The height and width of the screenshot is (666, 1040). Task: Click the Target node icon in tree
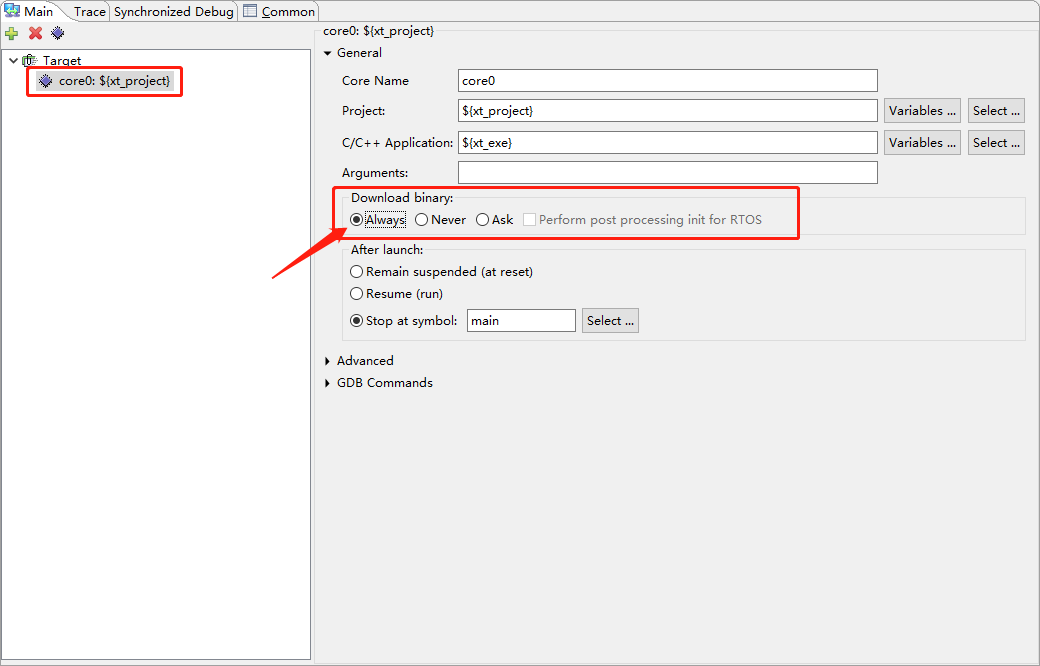[x=30, y=61]
